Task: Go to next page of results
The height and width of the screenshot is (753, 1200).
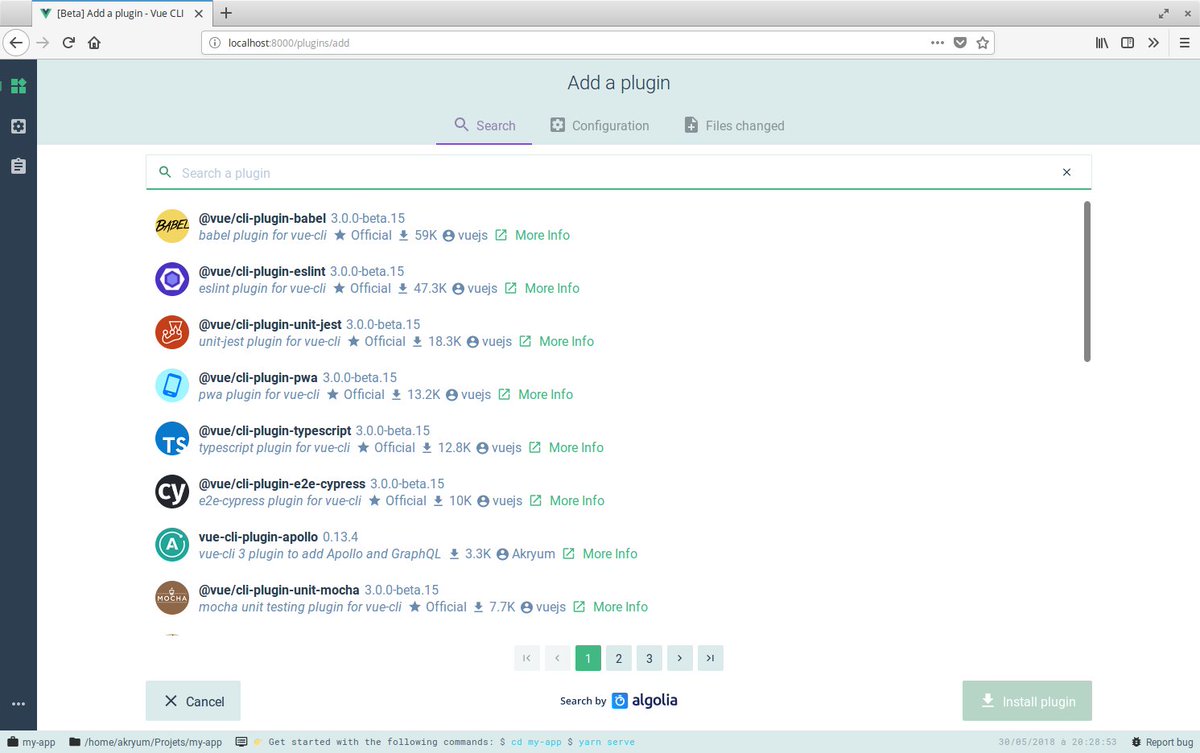Action: tap(680, 658)
